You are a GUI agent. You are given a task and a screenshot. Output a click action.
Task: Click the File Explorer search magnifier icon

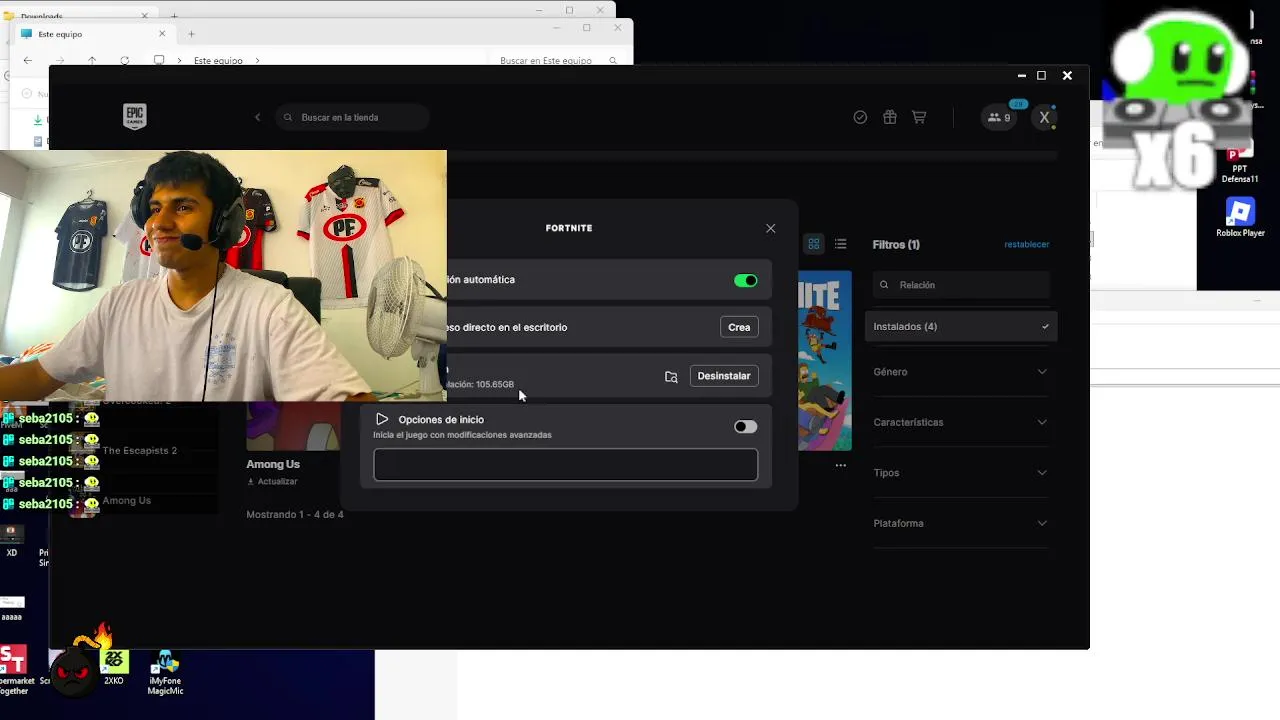pyautogui.click(x=615, y=60)
